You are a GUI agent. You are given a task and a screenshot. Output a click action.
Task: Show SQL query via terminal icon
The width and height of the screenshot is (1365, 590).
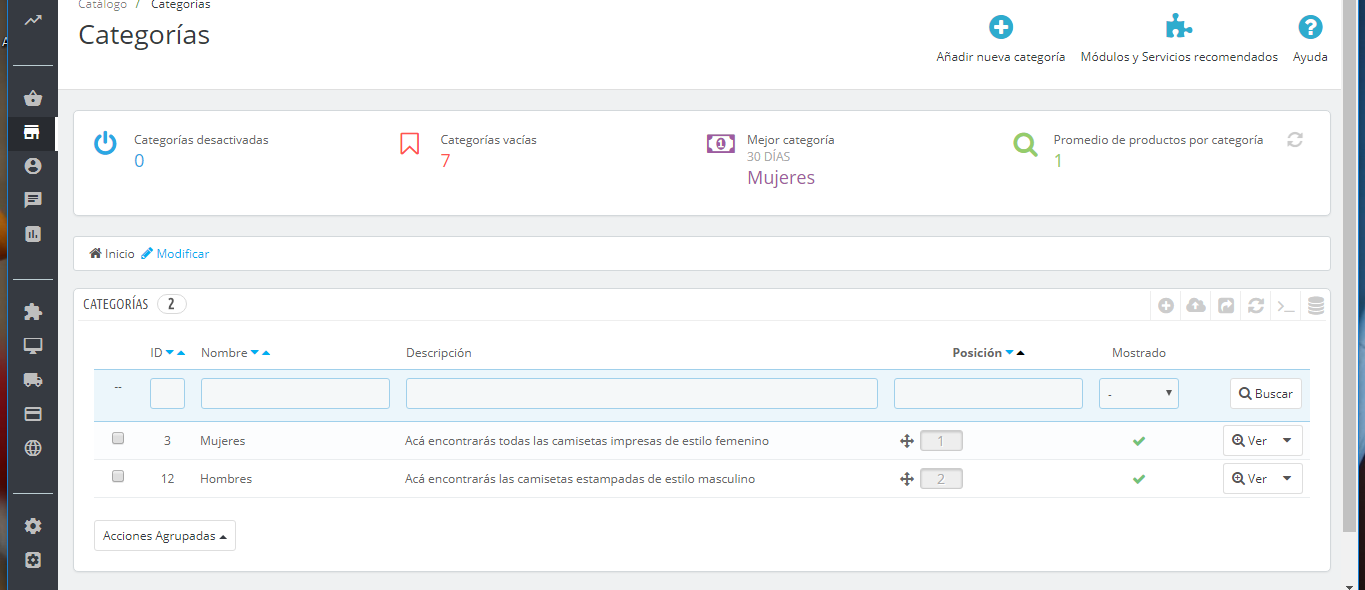coord(1286,306)
